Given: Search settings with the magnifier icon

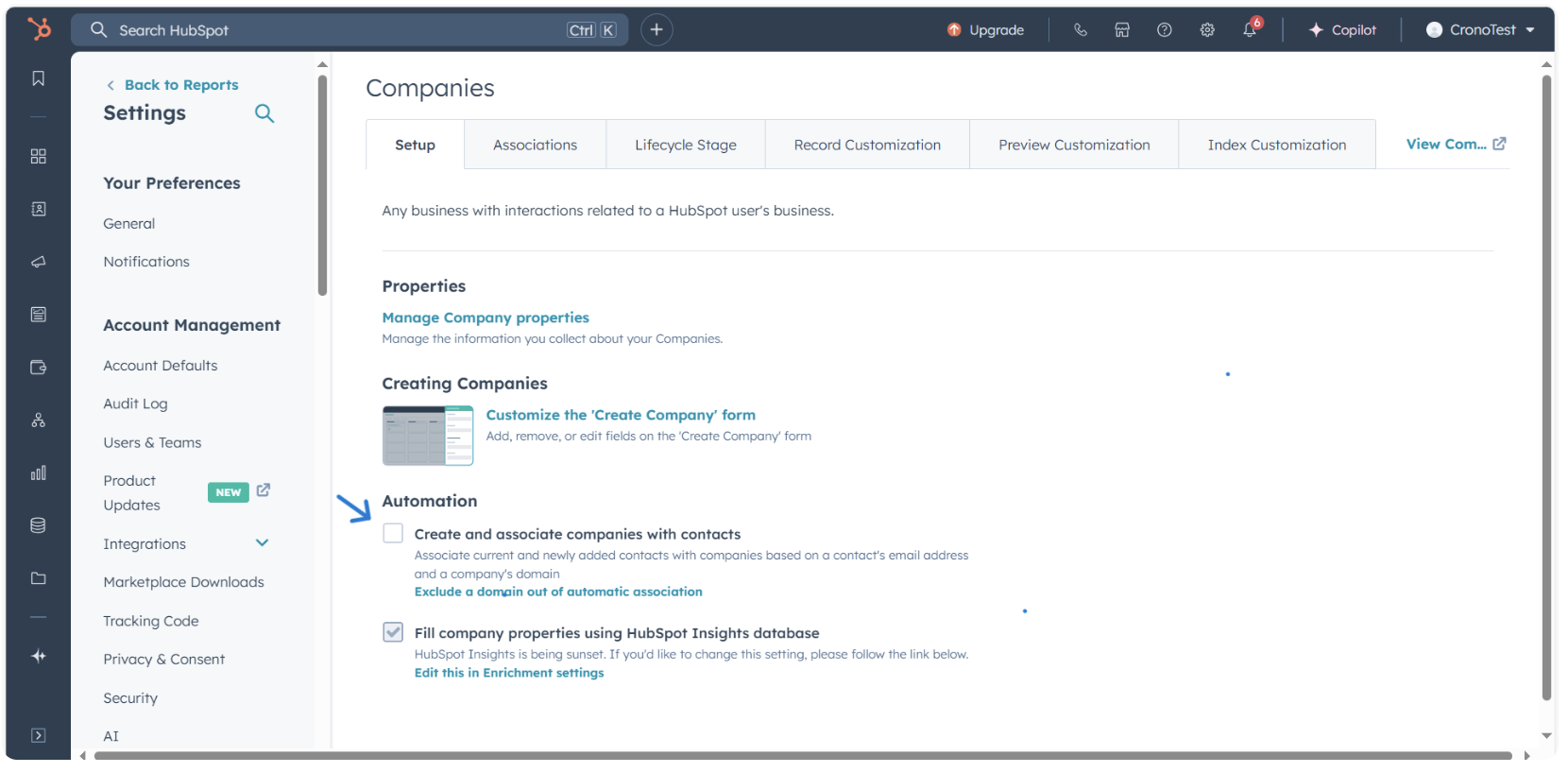Looking at the screenshot, I should 264,113.
